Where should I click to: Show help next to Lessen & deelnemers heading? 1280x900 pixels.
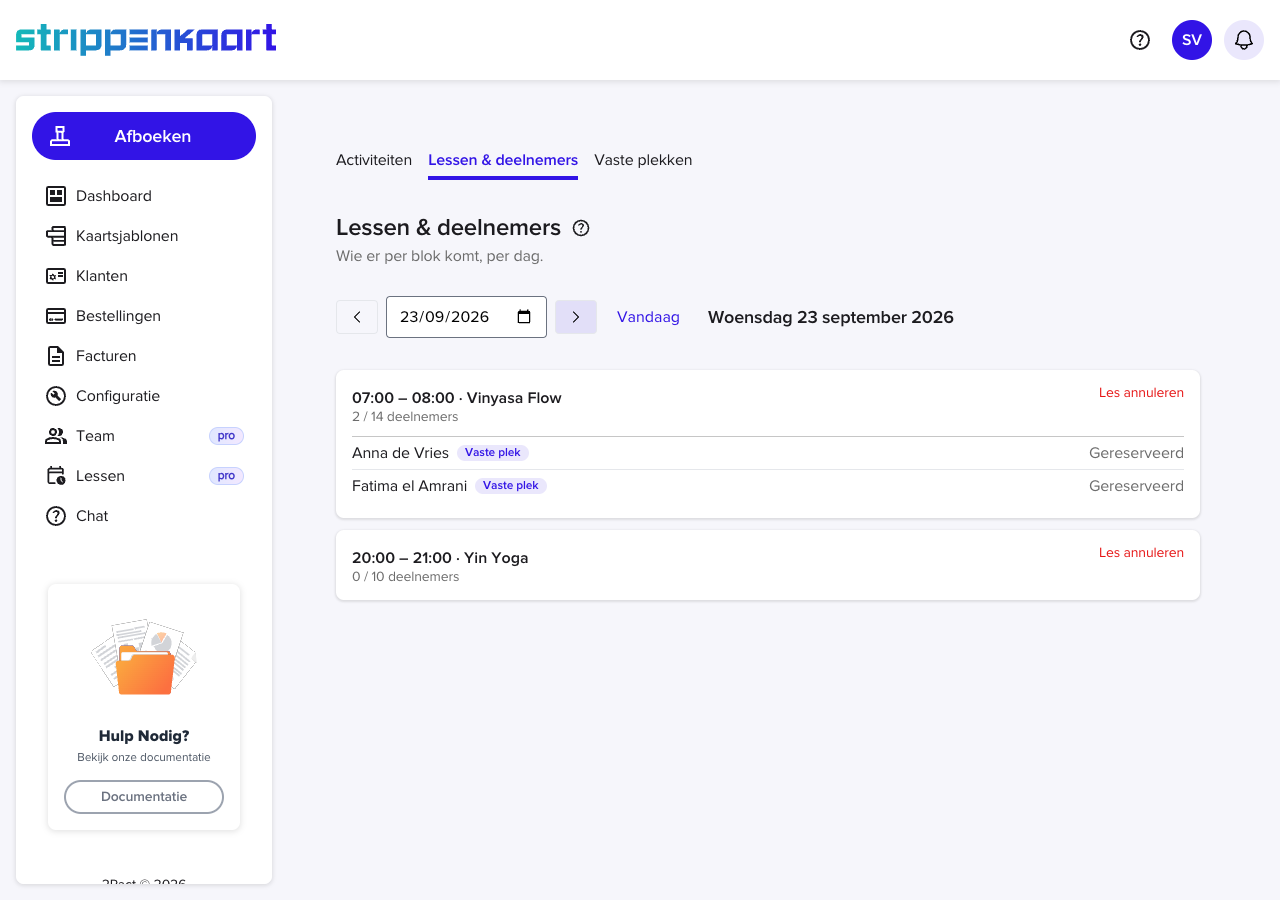pos(581,228)
